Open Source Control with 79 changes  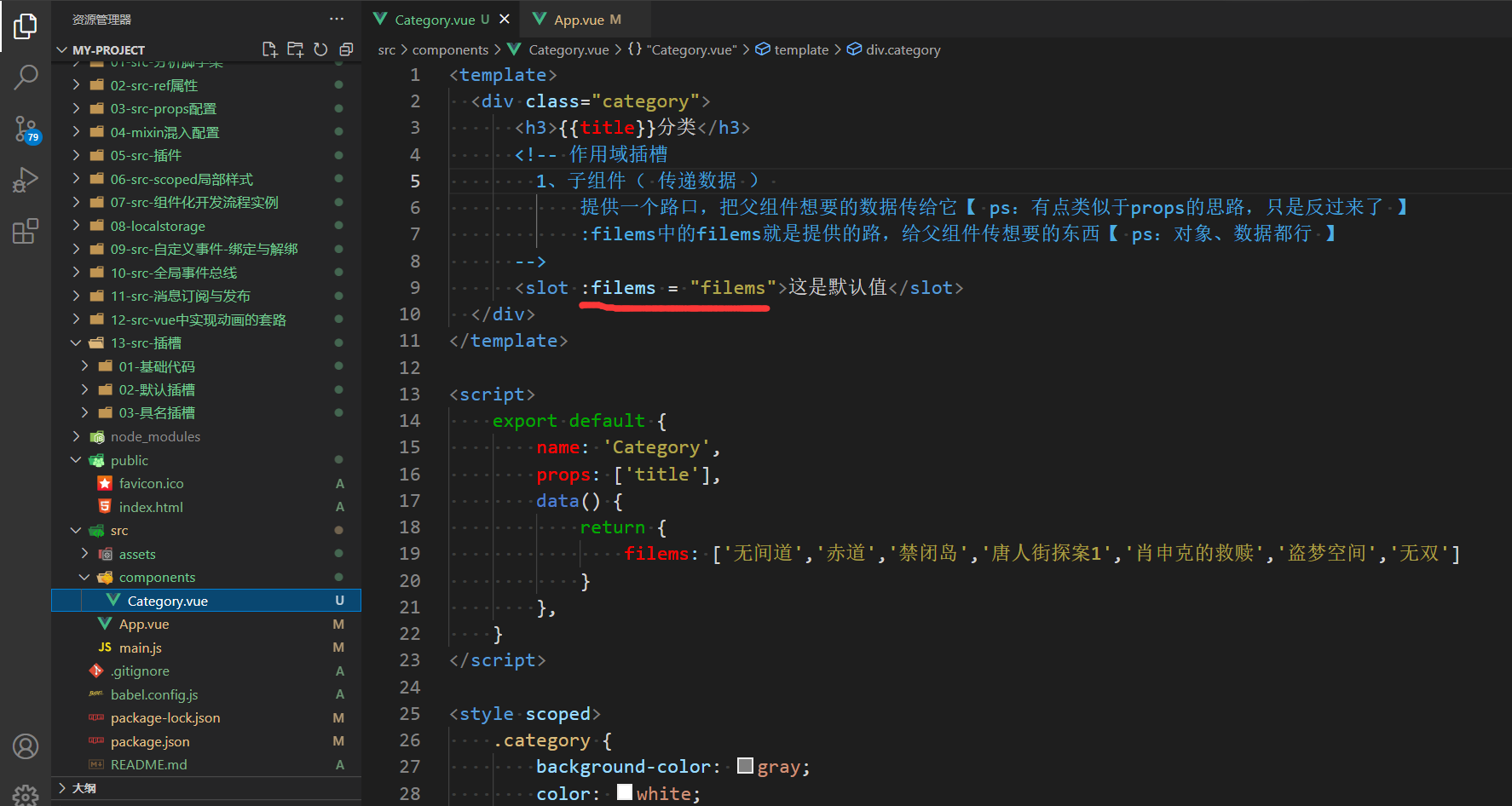click(x=26, y=129)
